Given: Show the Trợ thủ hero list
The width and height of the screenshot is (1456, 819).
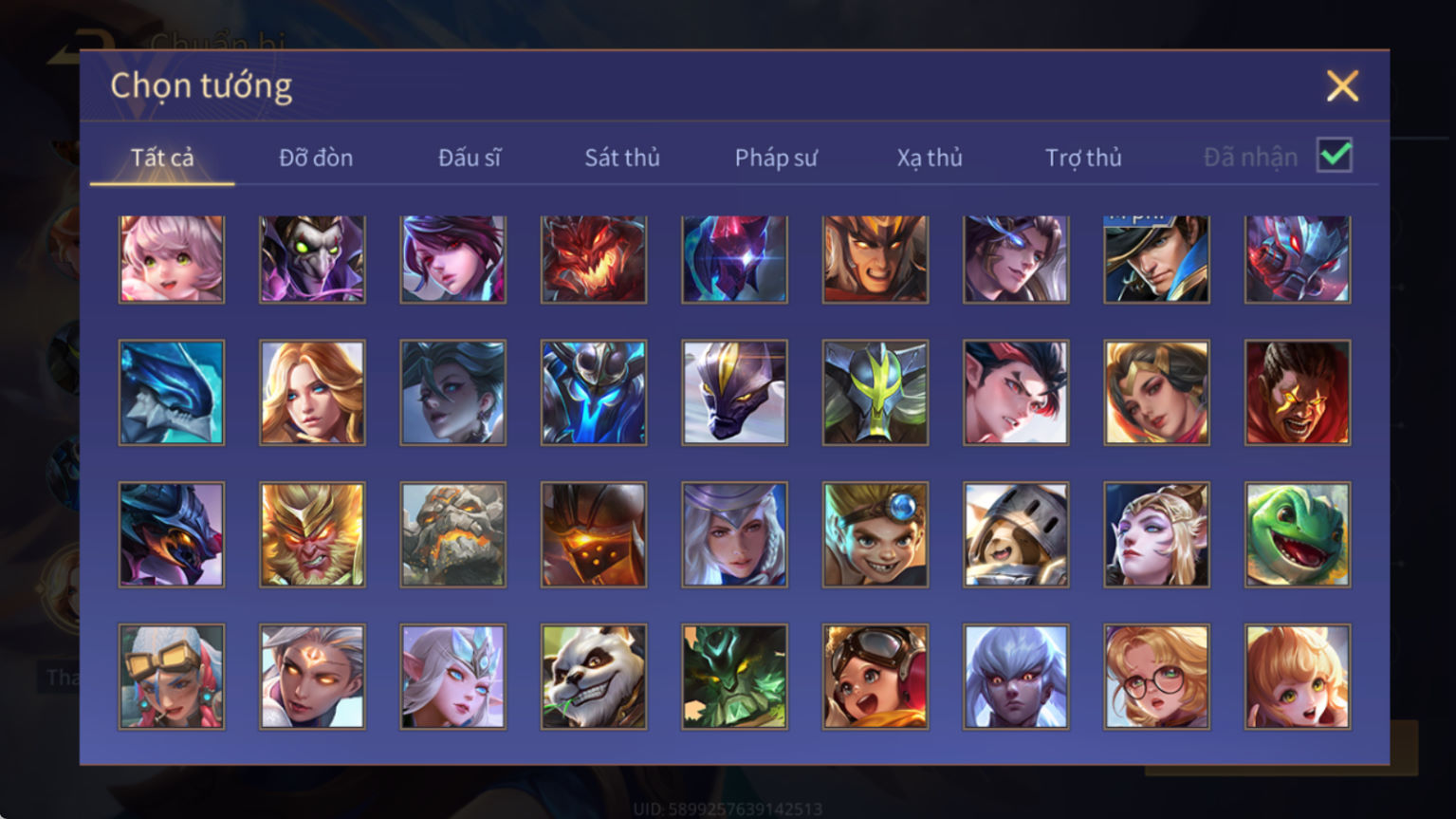Looking at the screenshot, I should click(x=1083, y=158).
